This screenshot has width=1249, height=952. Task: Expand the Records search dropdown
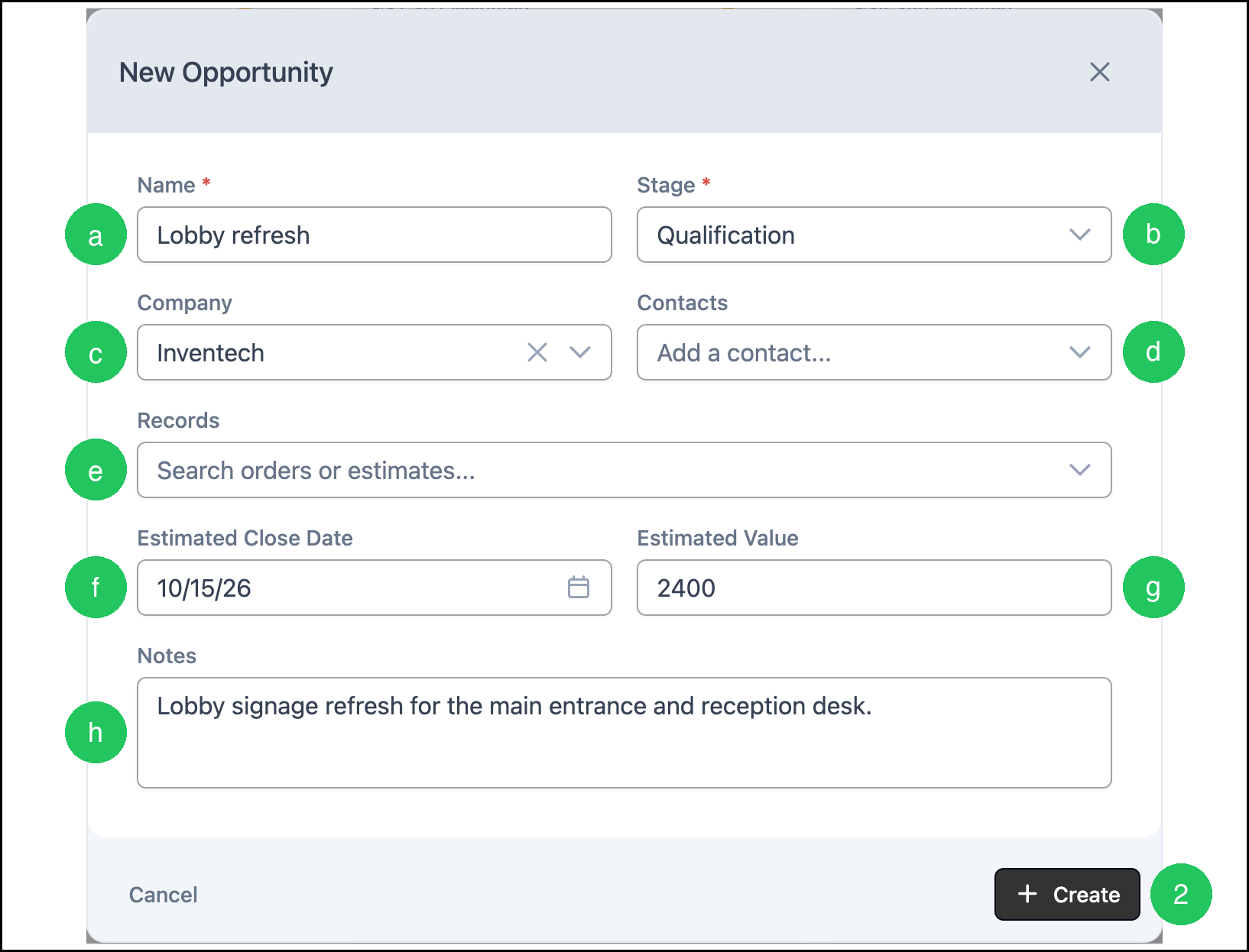point(624,470)
